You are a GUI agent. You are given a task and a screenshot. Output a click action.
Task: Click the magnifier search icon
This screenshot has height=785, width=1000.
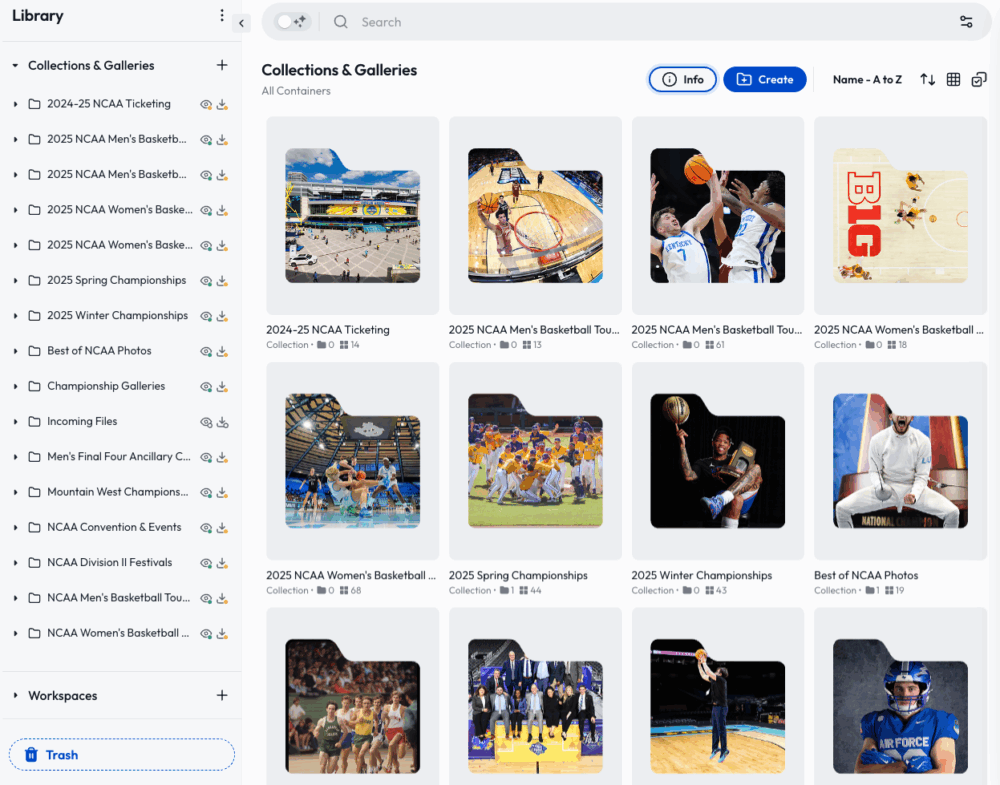341,22
